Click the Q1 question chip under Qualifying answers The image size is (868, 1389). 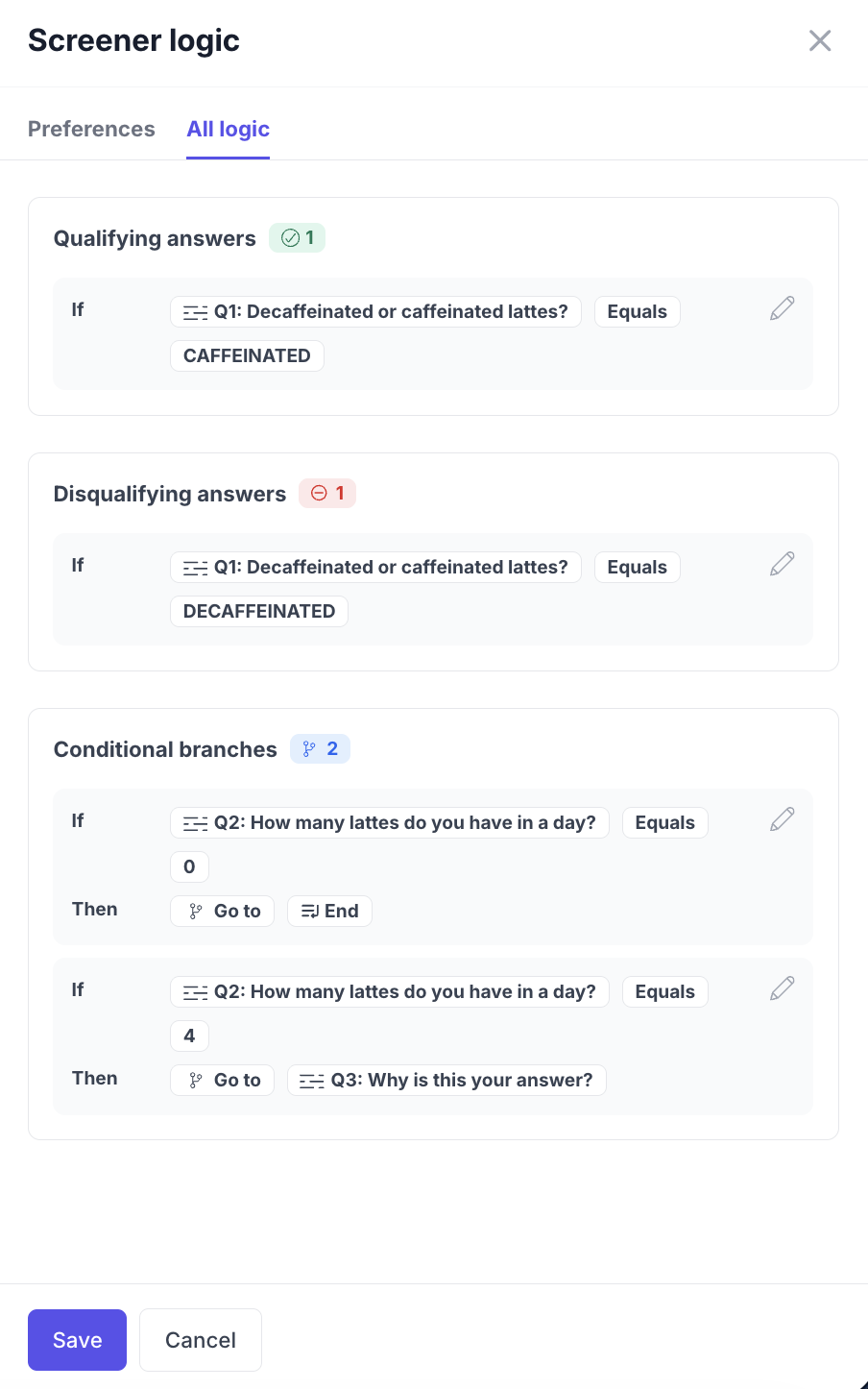[x=375, y=312]
